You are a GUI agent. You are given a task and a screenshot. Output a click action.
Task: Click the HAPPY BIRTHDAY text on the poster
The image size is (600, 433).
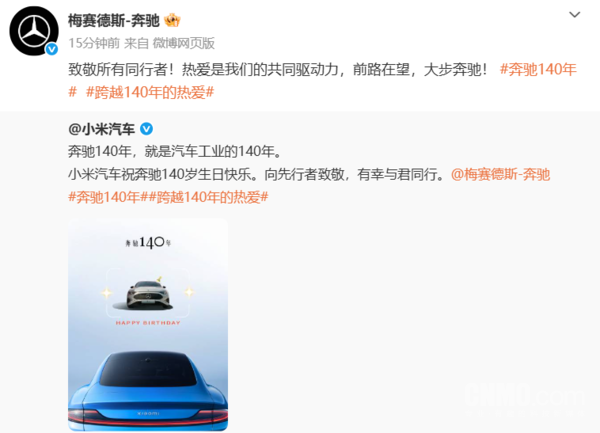click(148, 323)
